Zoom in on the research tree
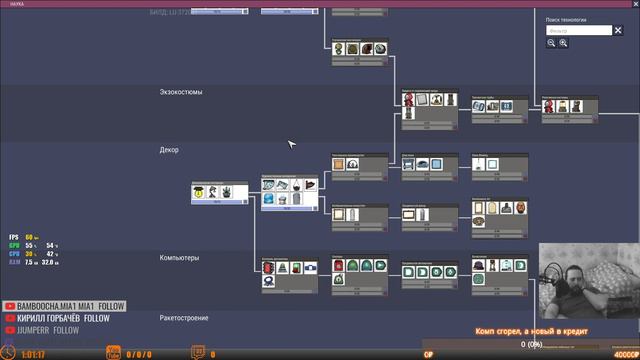 pos(563,43)
